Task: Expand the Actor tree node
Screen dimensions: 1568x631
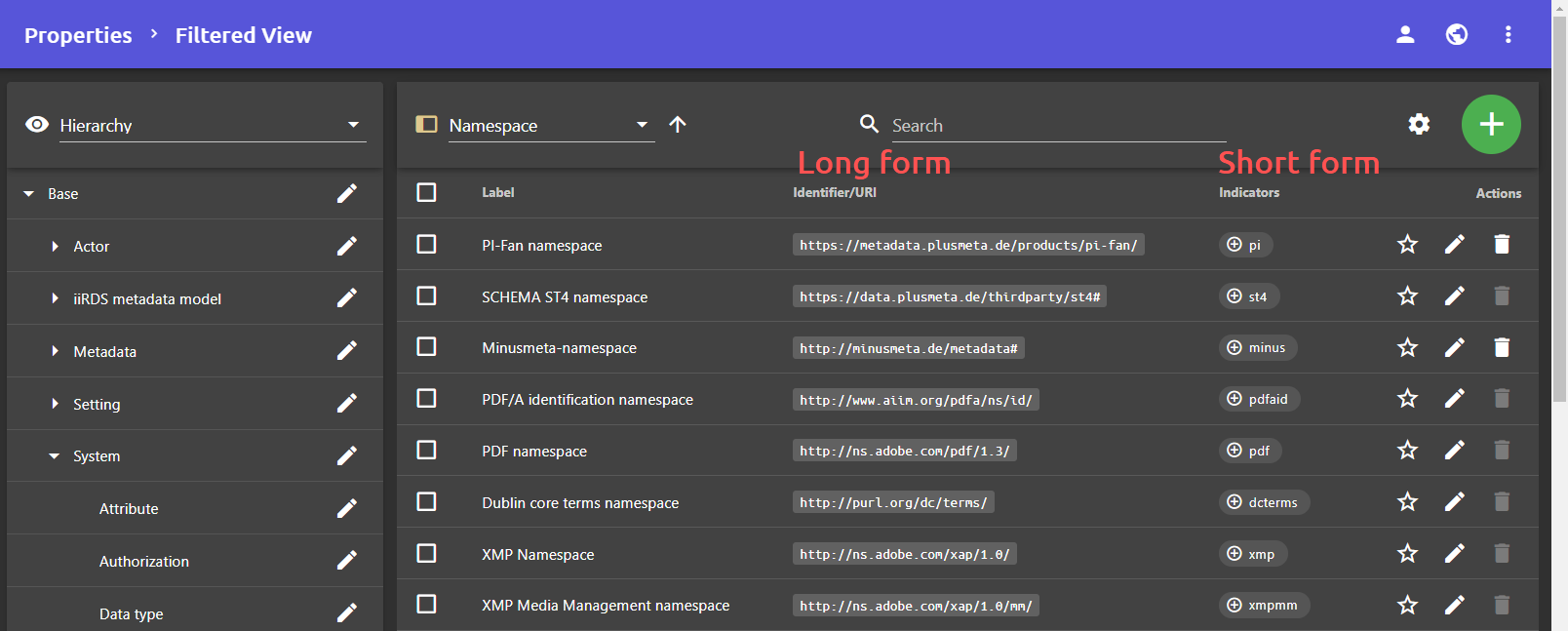Action: click(x=55, y=247)
